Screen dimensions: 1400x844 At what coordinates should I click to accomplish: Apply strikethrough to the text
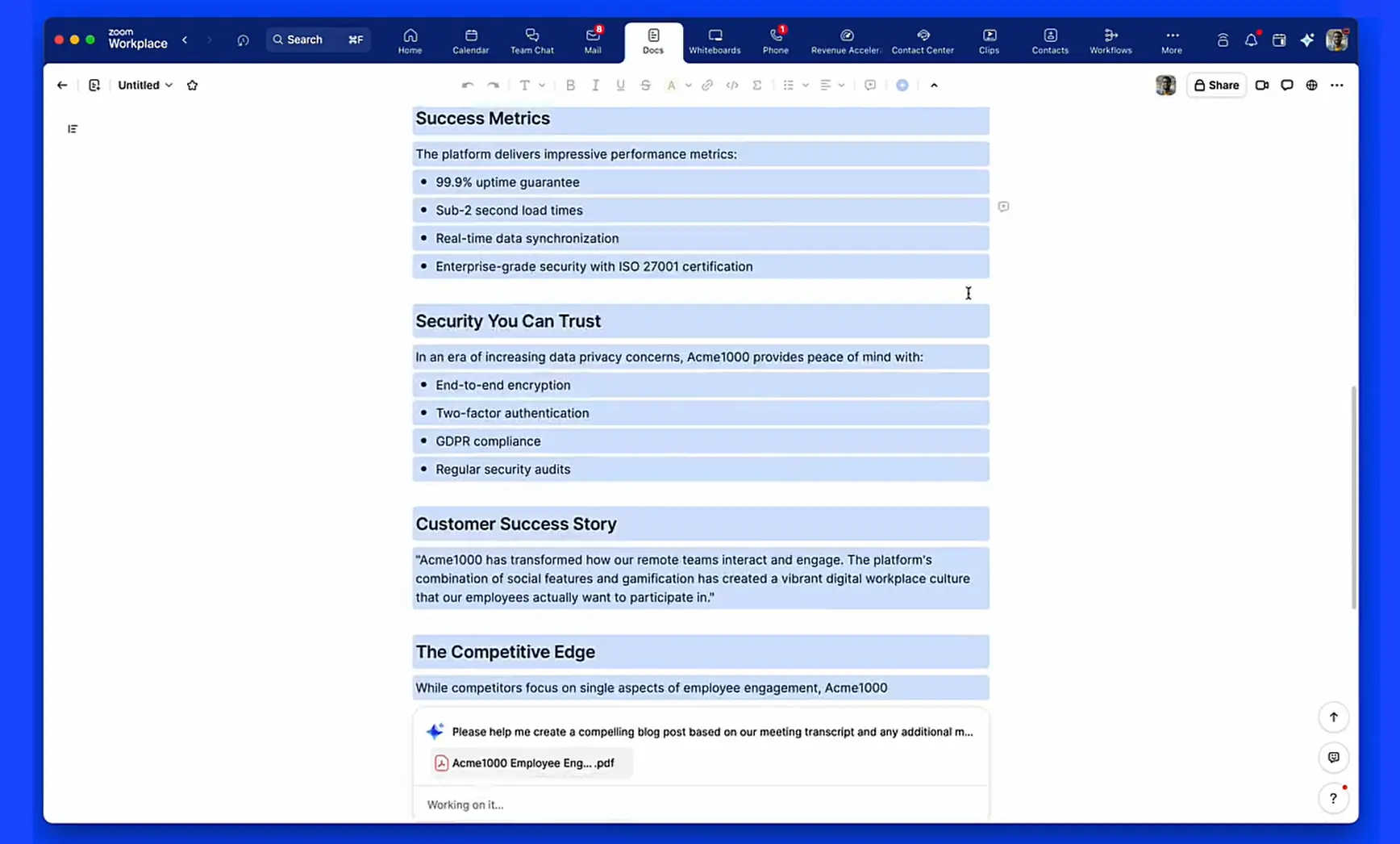[x=645, y=85]
